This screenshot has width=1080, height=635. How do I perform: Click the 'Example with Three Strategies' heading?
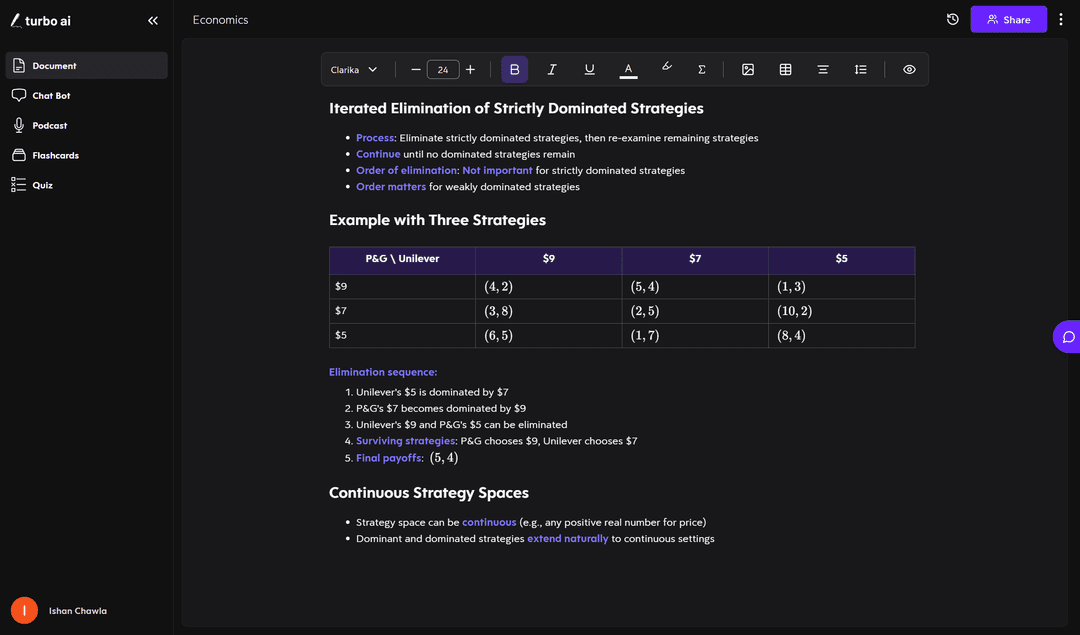click(x=437, y=220)
